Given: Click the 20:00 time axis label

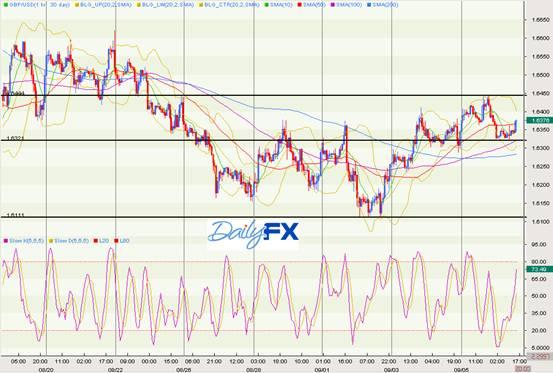Looking at the screenshot, I should 40,361.
